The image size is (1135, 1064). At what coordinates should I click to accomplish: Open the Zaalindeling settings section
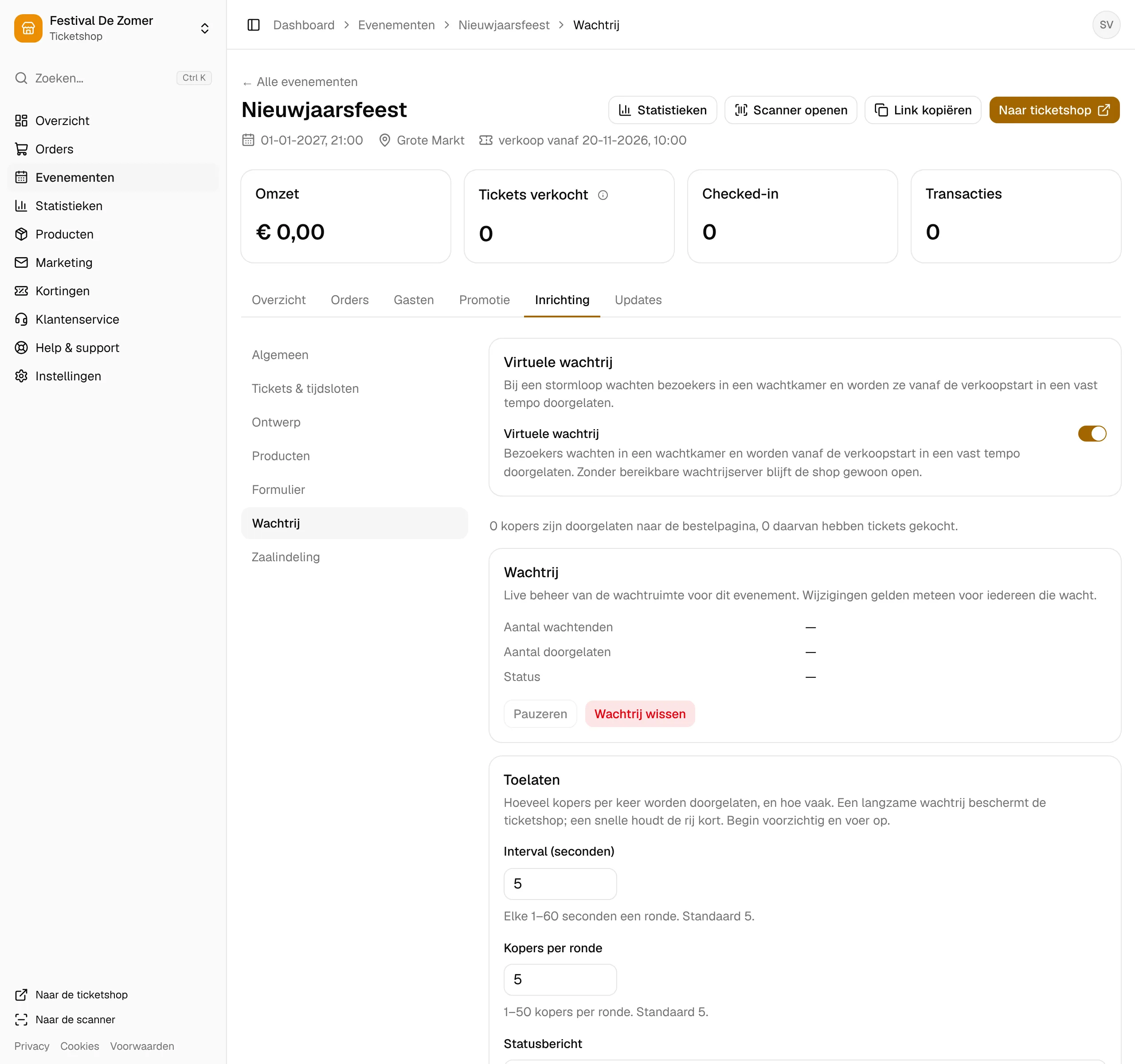pyautogui.click(x=354, y=557)
